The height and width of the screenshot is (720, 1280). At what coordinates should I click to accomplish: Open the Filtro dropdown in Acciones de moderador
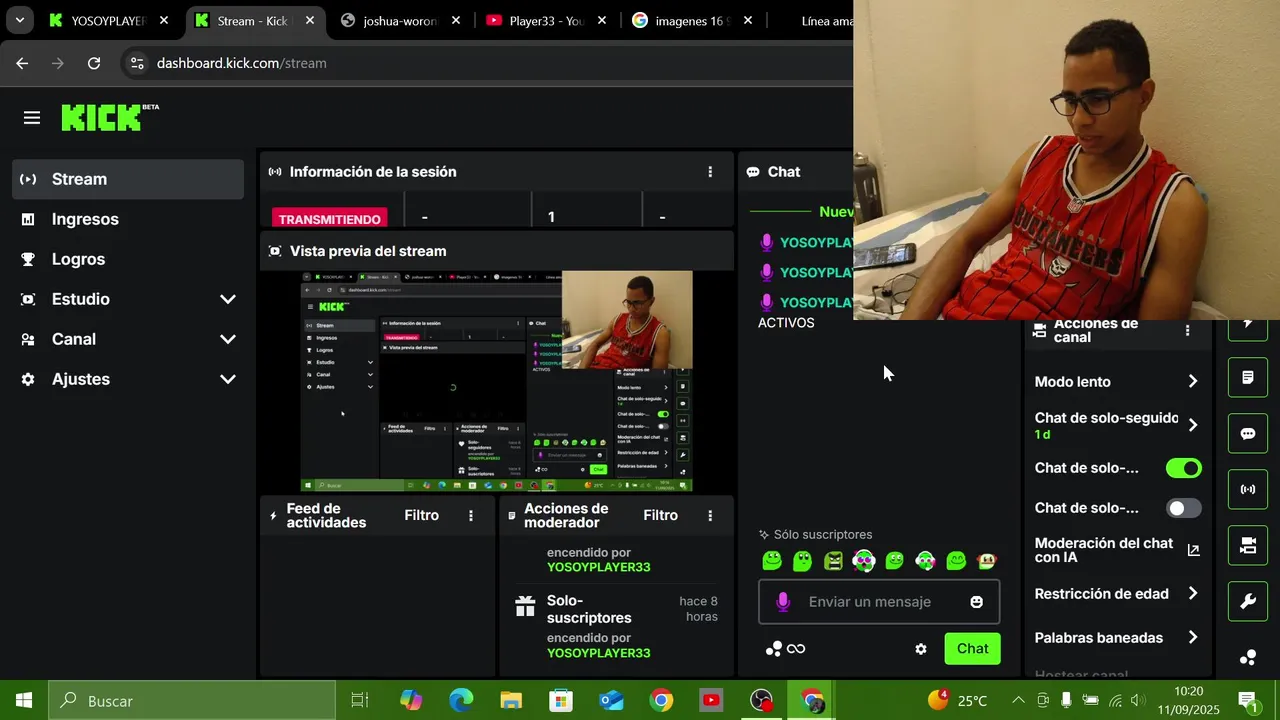click(661, 515)
